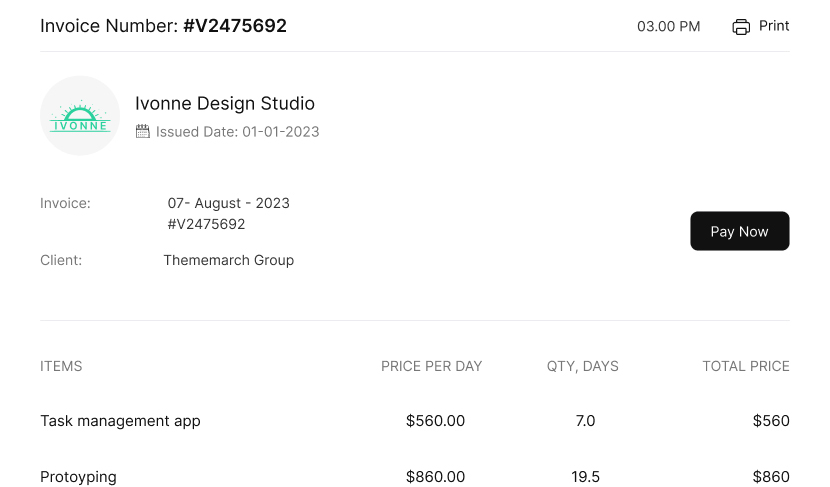The width and height of the screenshot is (830, 487).
Task: Click the 07- August - 2023 date
Action: [229, 203]
